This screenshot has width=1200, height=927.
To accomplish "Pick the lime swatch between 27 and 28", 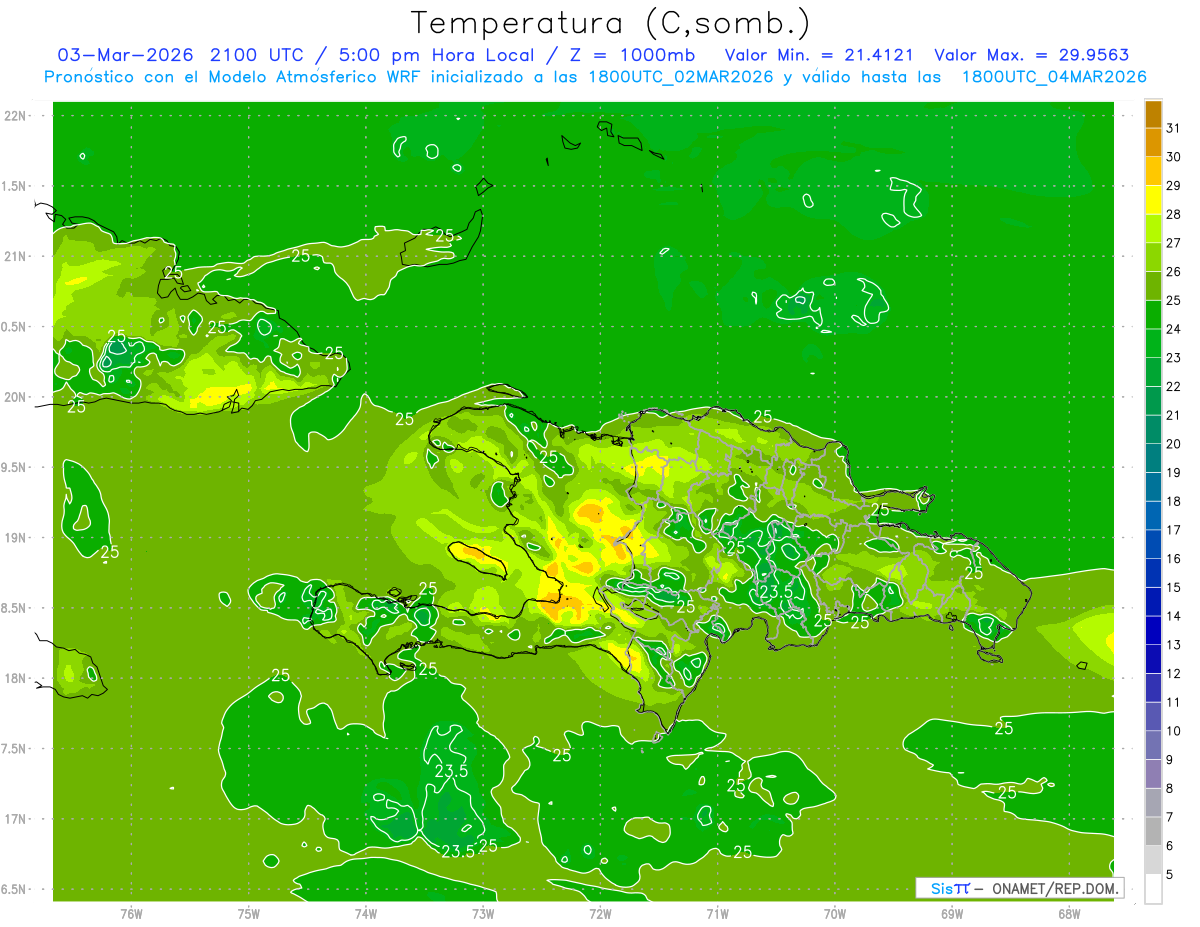I will coord(1153,229).
